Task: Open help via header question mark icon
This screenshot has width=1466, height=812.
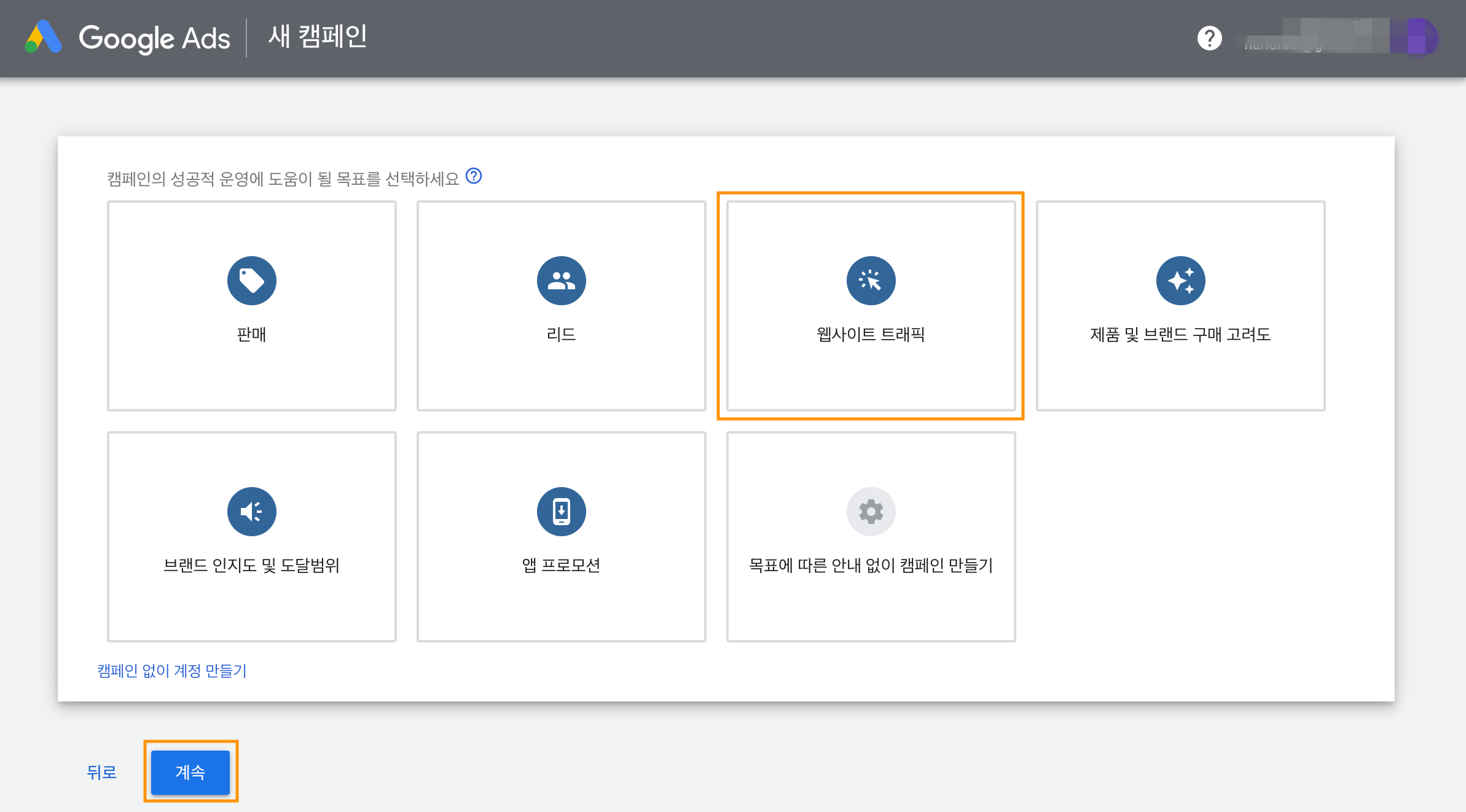Action: (1209, 38)
